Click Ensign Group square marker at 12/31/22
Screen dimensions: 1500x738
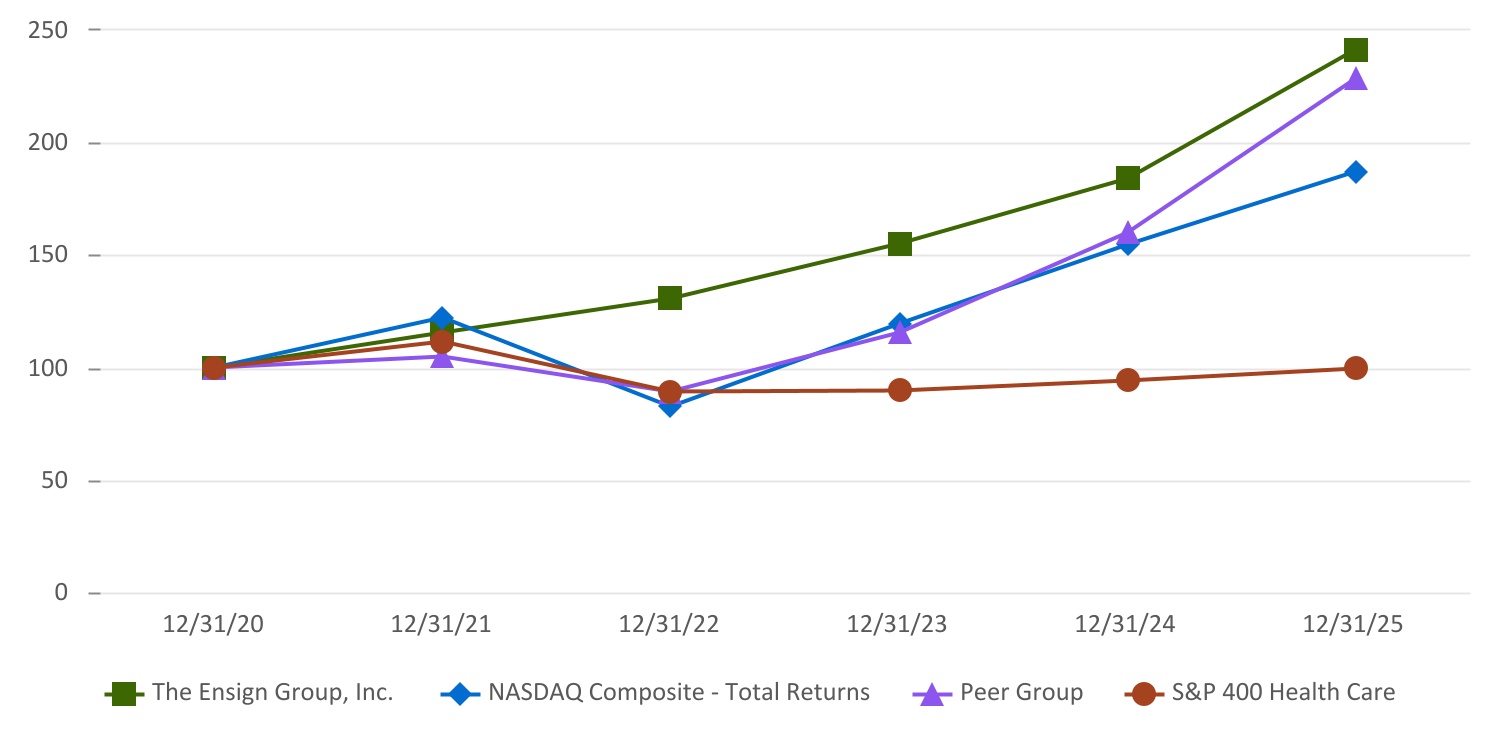(x=670, y=298)
